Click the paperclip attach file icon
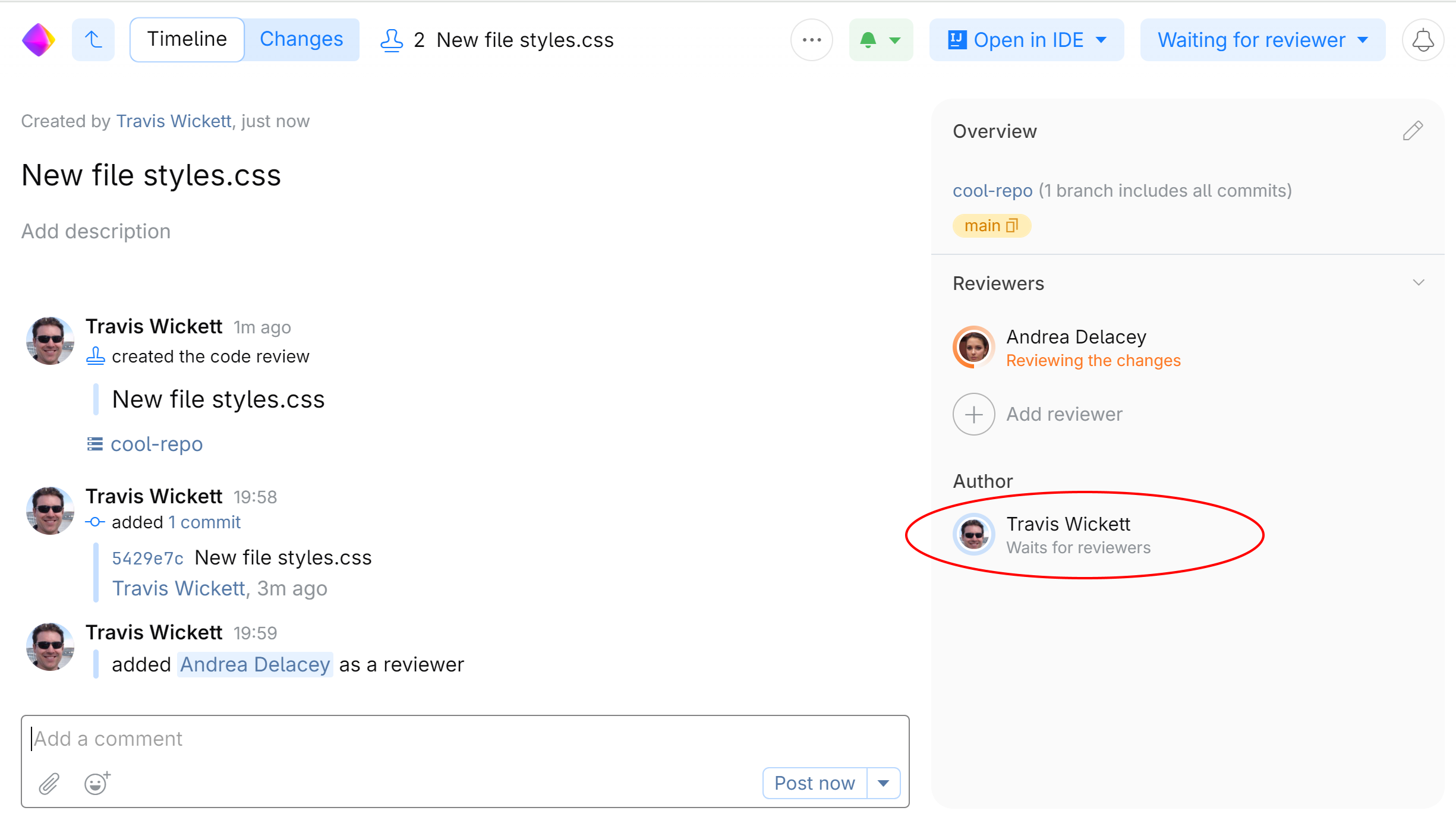 (49, 784)
